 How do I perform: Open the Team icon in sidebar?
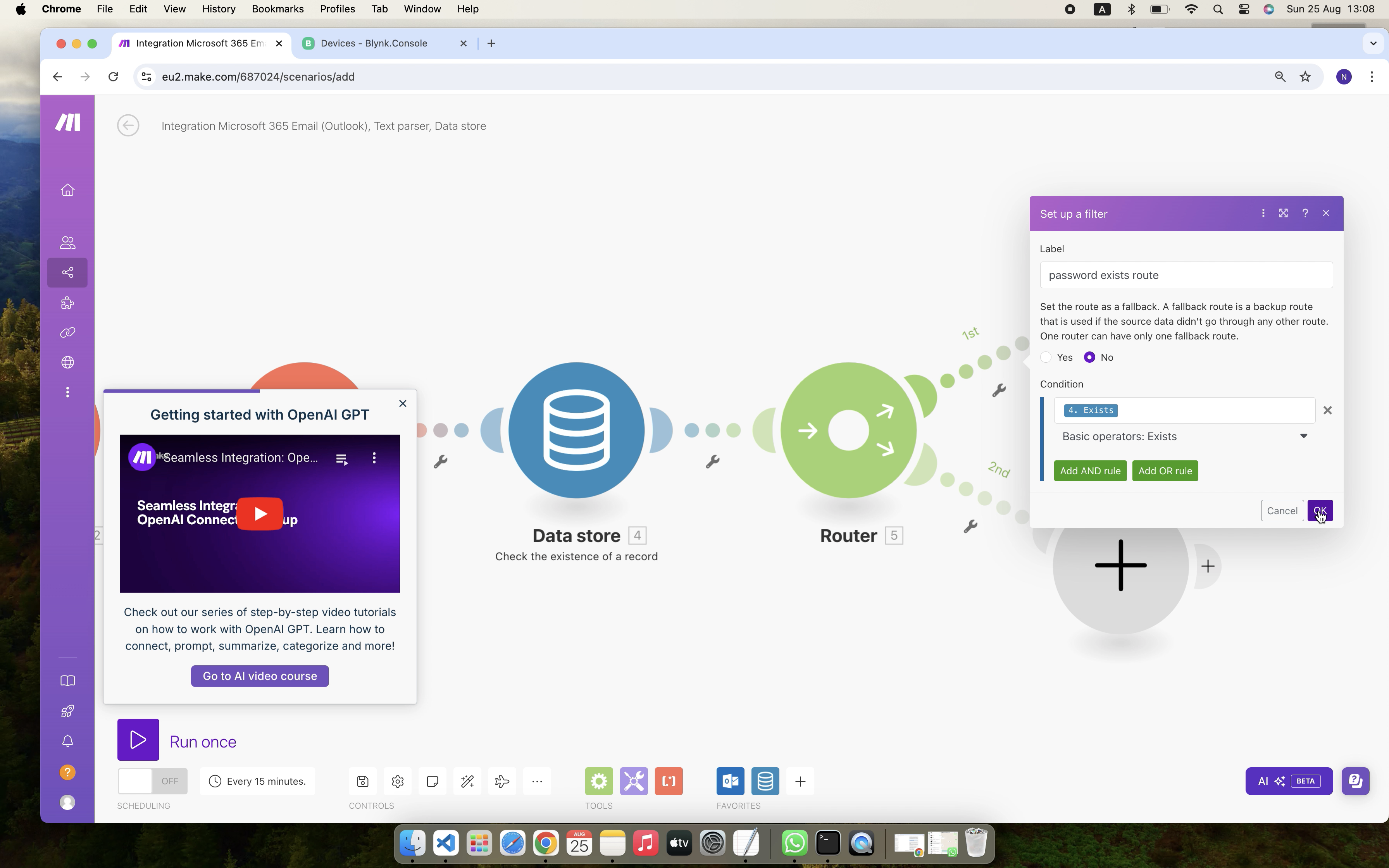(x=68, y=242)
